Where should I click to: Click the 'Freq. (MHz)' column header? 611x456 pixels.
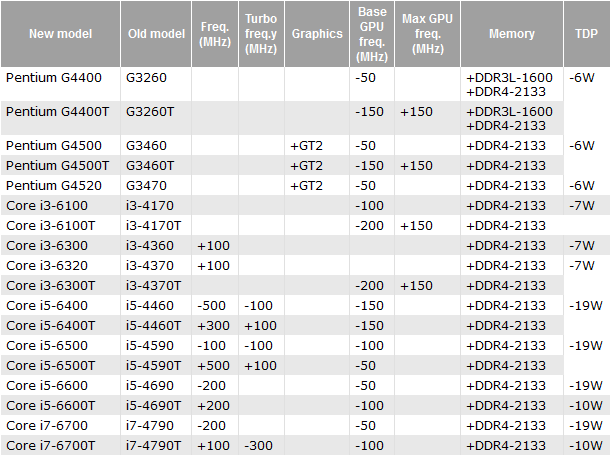tap(215, 34)
